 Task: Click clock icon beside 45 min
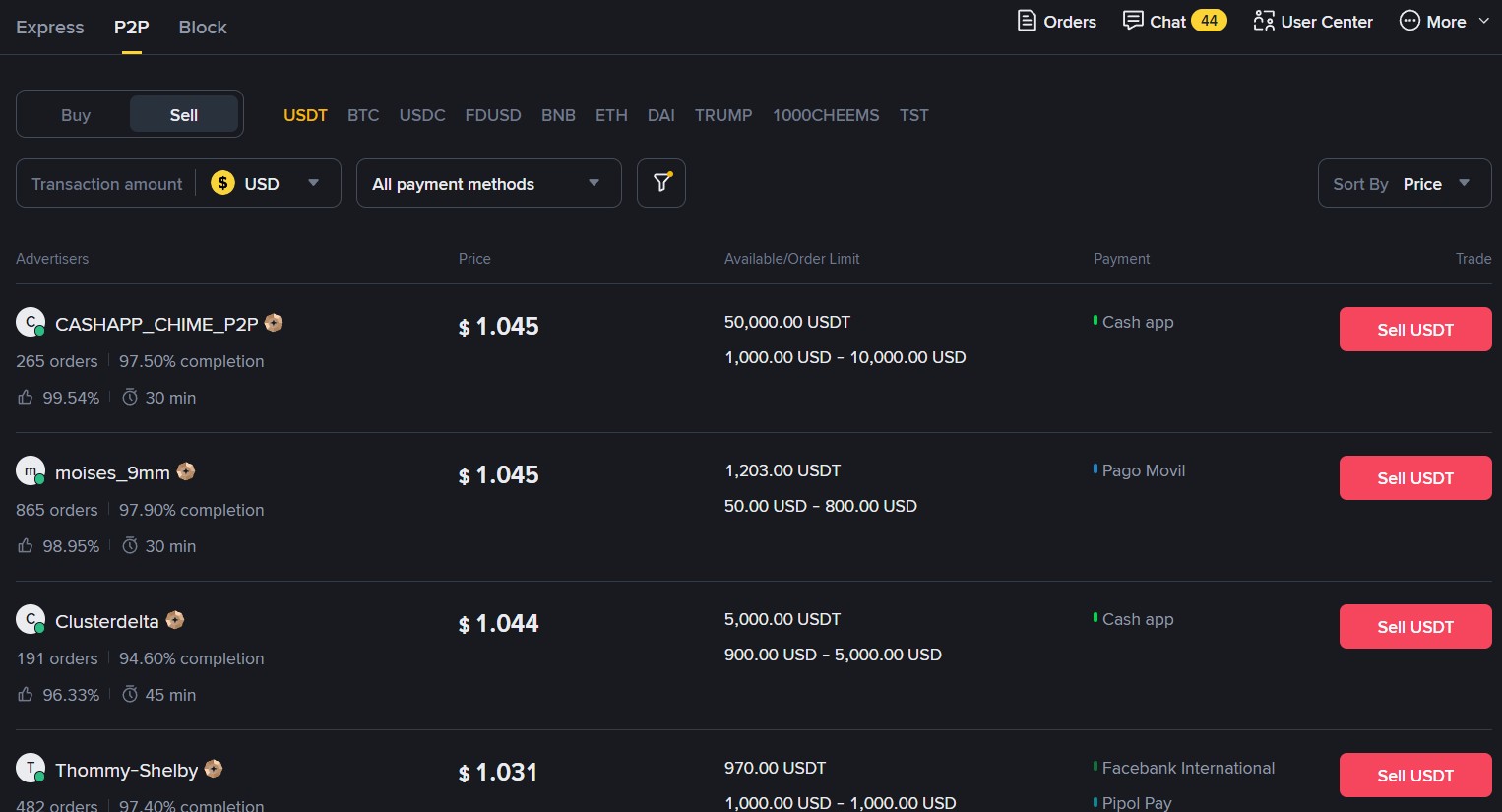click(x=130, y=694)
